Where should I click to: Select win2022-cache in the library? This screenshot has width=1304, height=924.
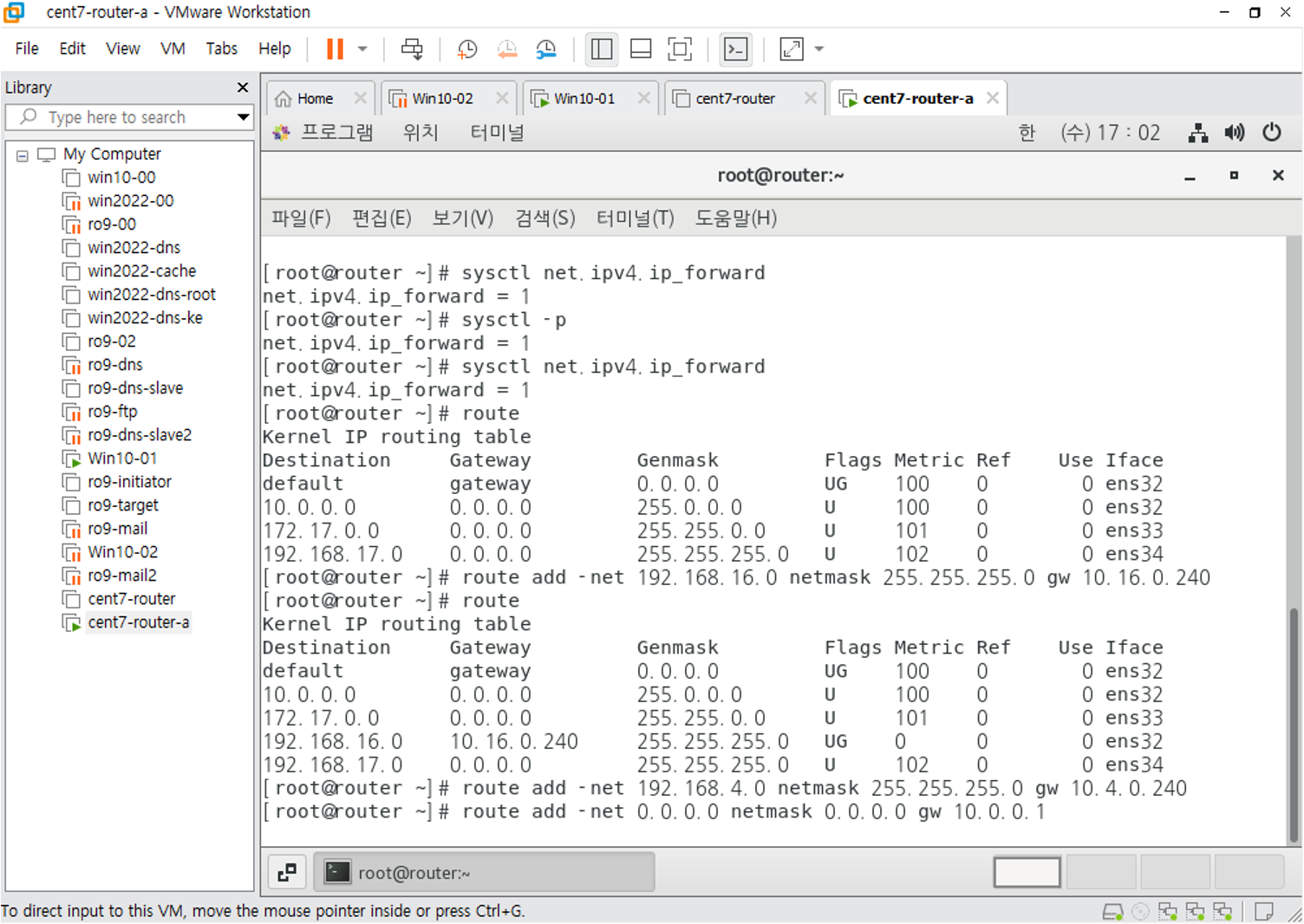[x=141, y=271]
